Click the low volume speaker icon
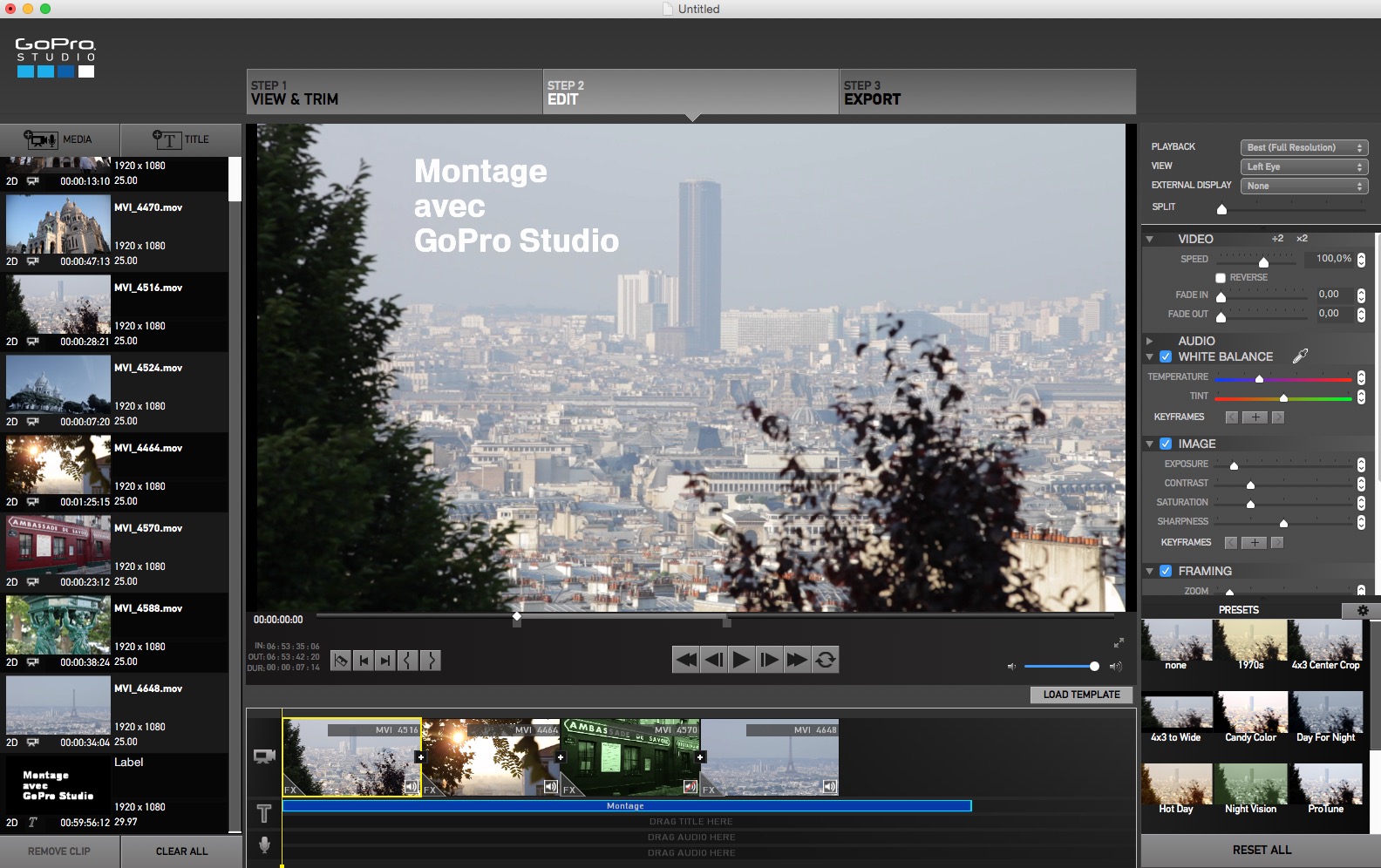Screen dimensions: 1381x868 [1011, 667]
